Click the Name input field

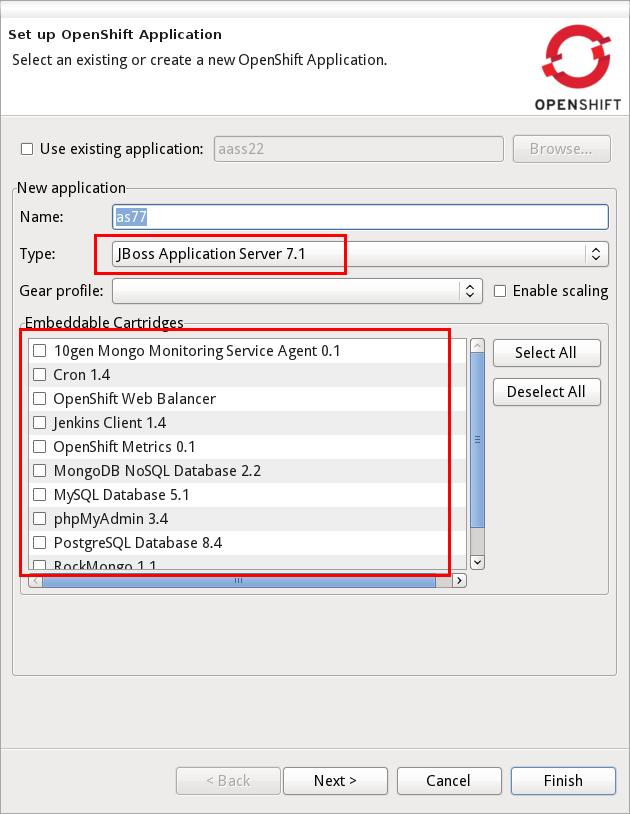point(360,217)
